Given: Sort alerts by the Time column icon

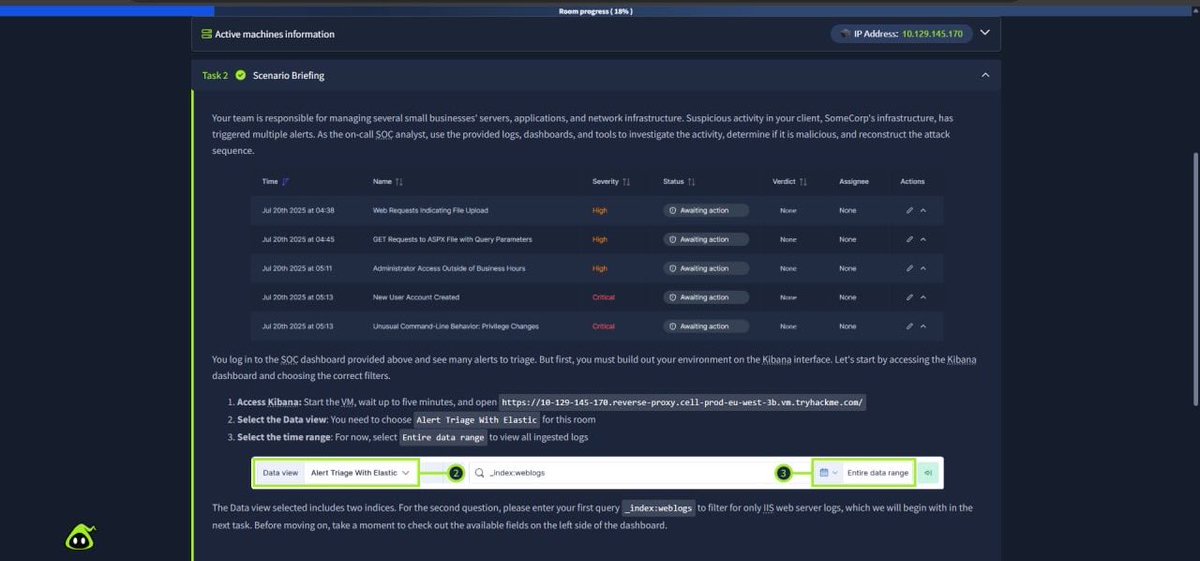Looking at the screenshot, I should click(x=286, y=182).
